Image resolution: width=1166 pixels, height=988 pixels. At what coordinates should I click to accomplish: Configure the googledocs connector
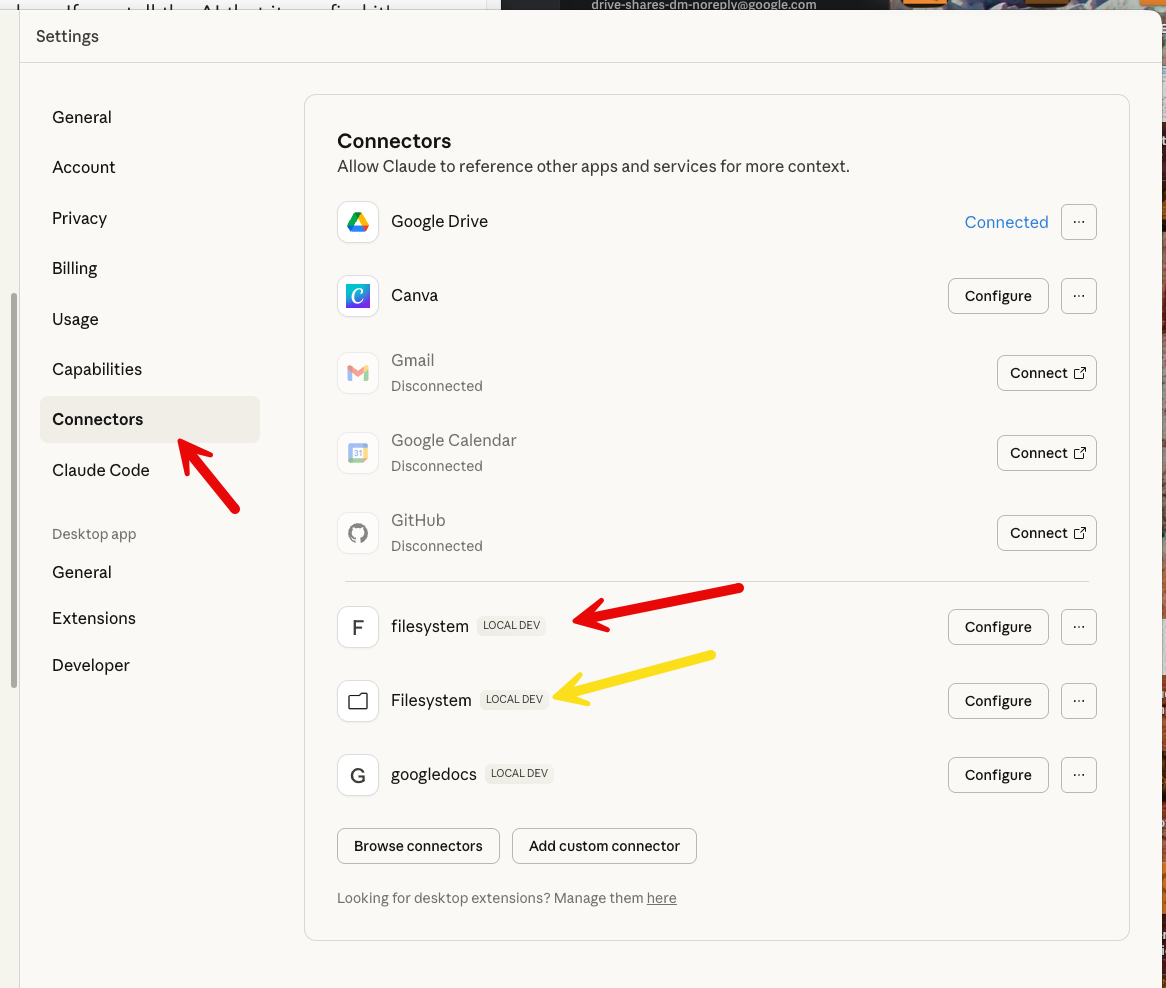[x=997, y=775]
